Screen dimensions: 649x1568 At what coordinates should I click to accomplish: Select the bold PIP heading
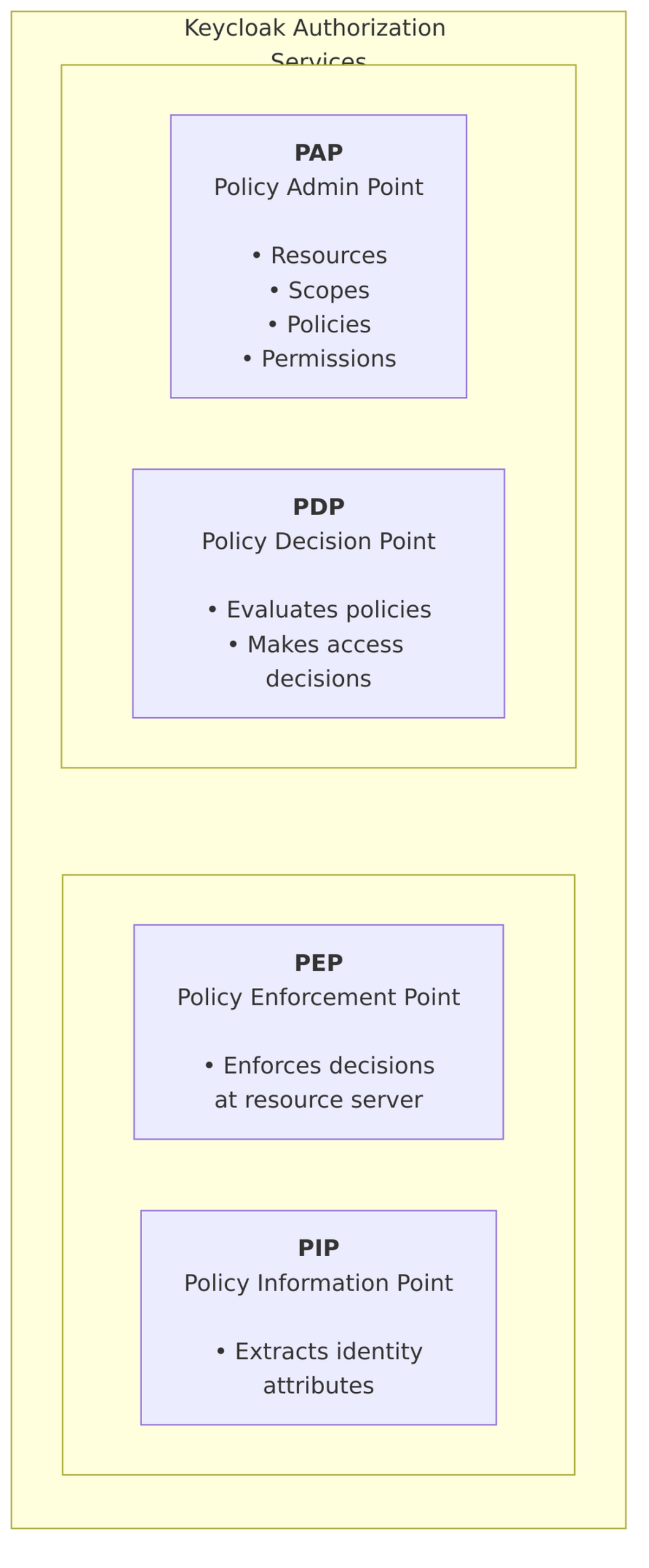(x=318, y=1248)
